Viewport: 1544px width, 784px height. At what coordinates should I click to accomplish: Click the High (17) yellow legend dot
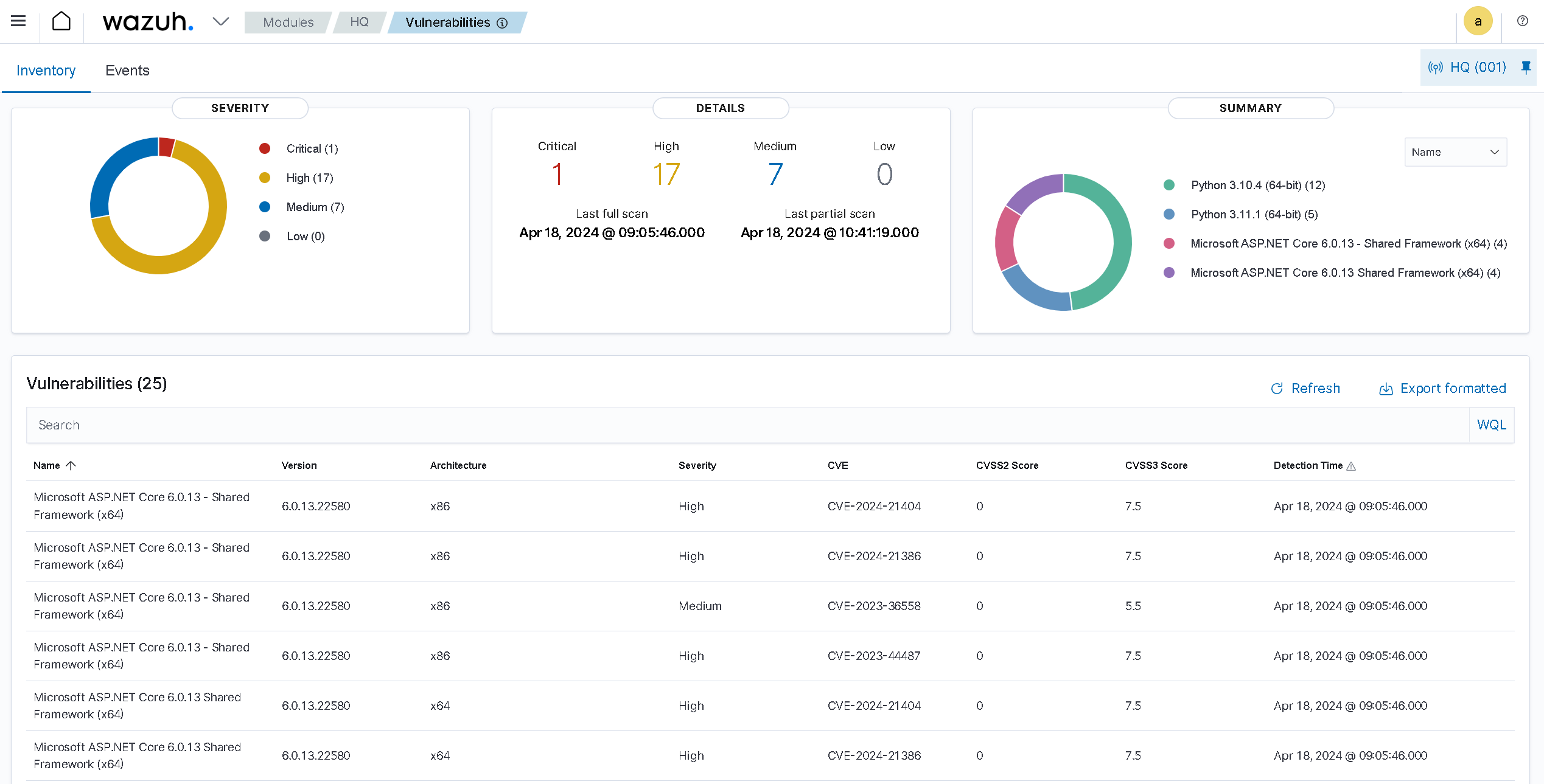coord(265,178)
